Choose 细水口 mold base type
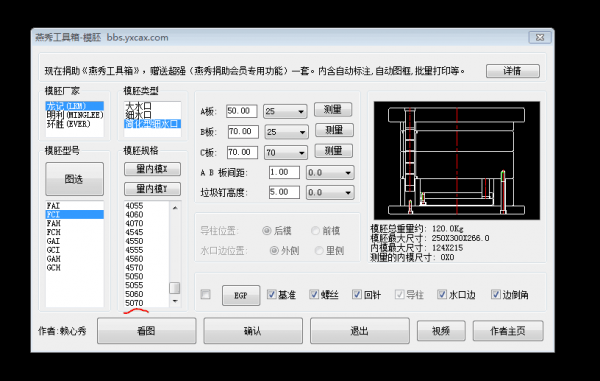The height and width of the screenshot is (381, 600). point(152,115)
